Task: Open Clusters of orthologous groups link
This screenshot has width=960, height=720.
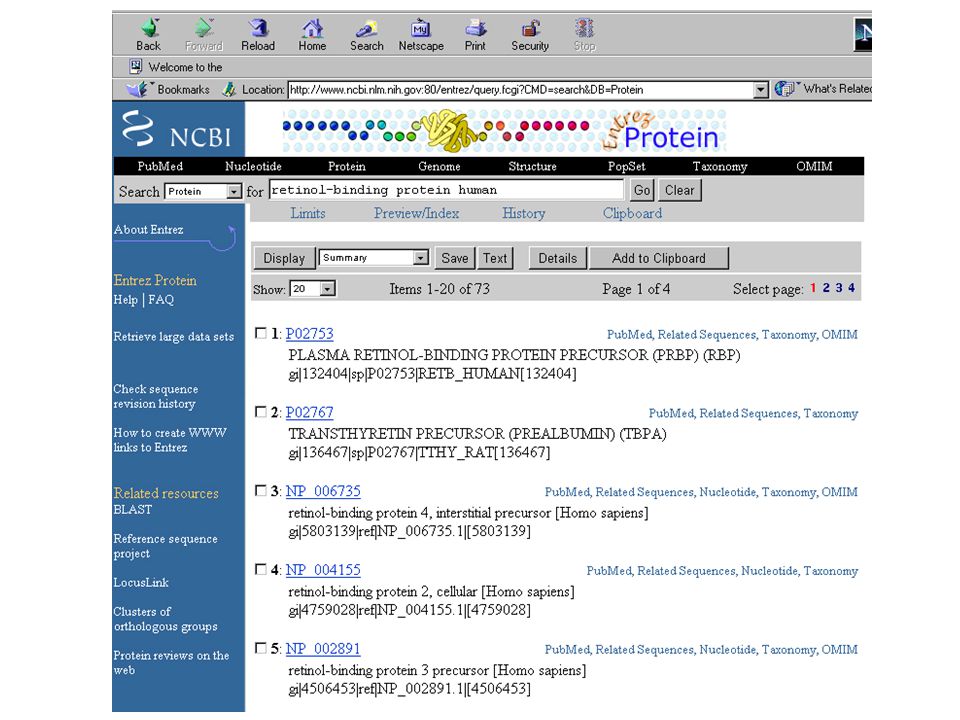Action: pos(165,619)
